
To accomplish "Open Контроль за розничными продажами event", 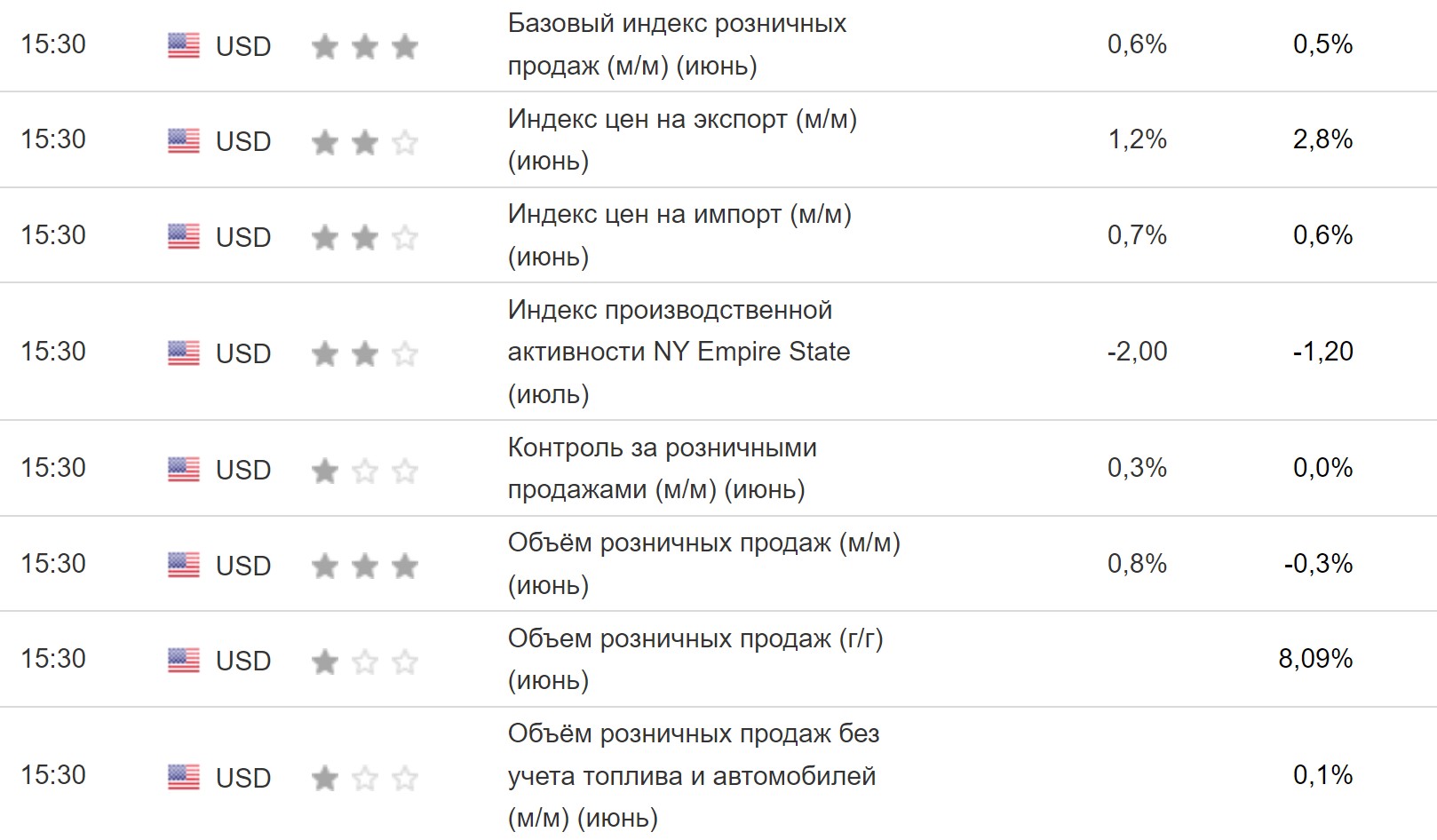I will (x=662, y=468).
